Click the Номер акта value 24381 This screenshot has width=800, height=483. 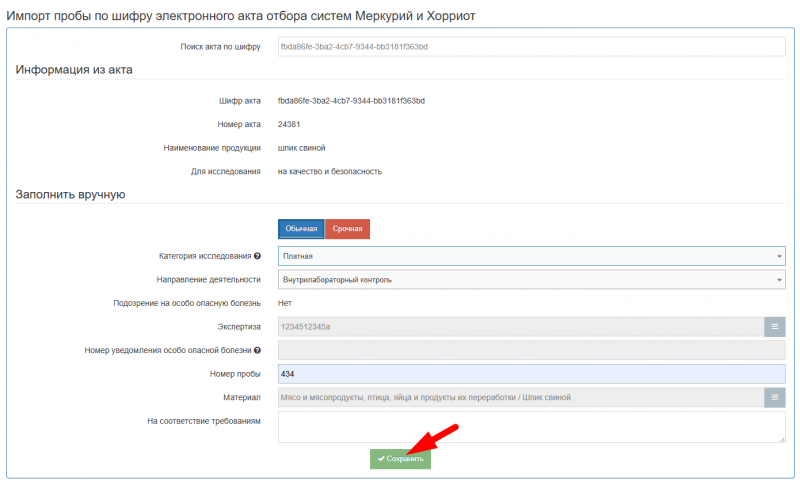[x=289, y=124]
